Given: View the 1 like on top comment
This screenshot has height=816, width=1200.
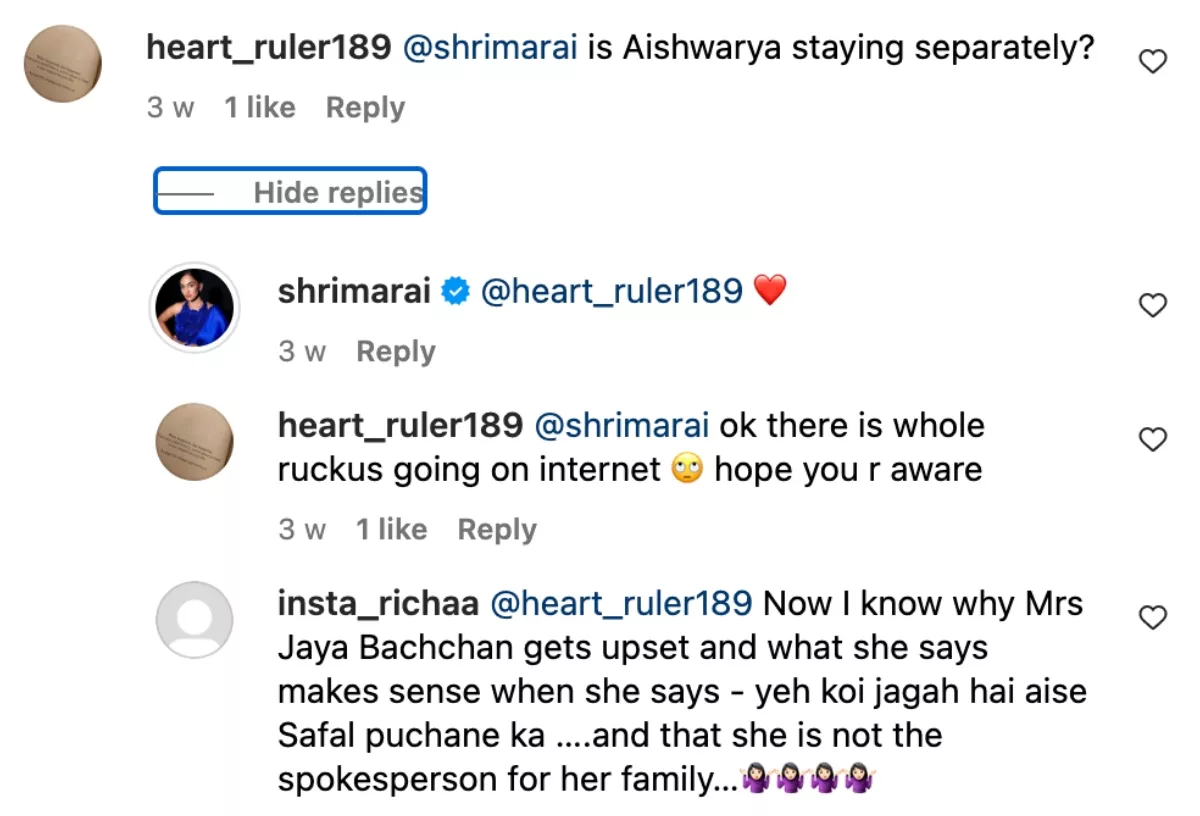Looking at the screenshot, I should pos(260,108).
